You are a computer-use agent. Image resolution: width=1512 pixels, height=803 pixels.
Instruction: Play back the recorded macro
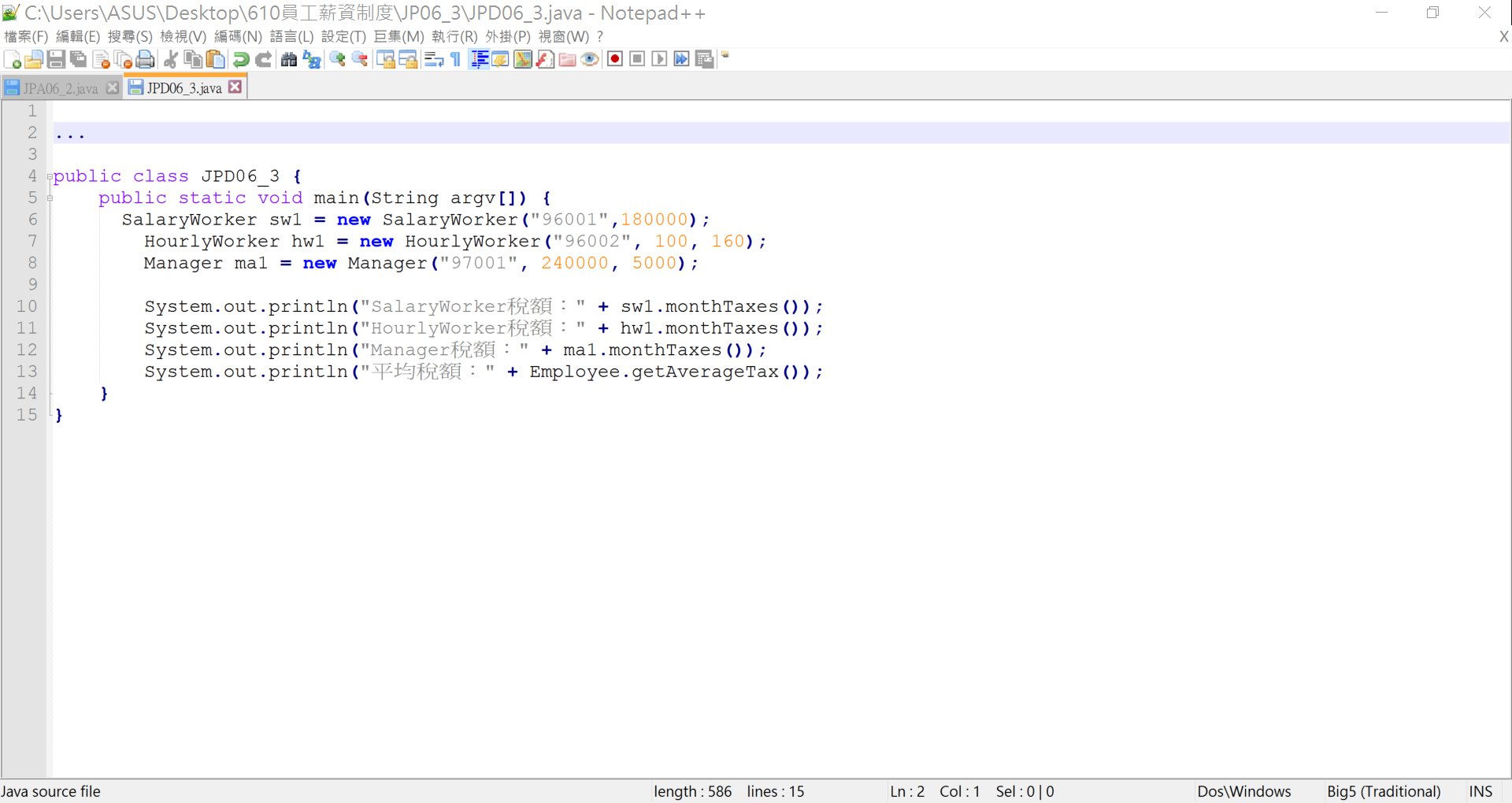(x=660, y=60)
